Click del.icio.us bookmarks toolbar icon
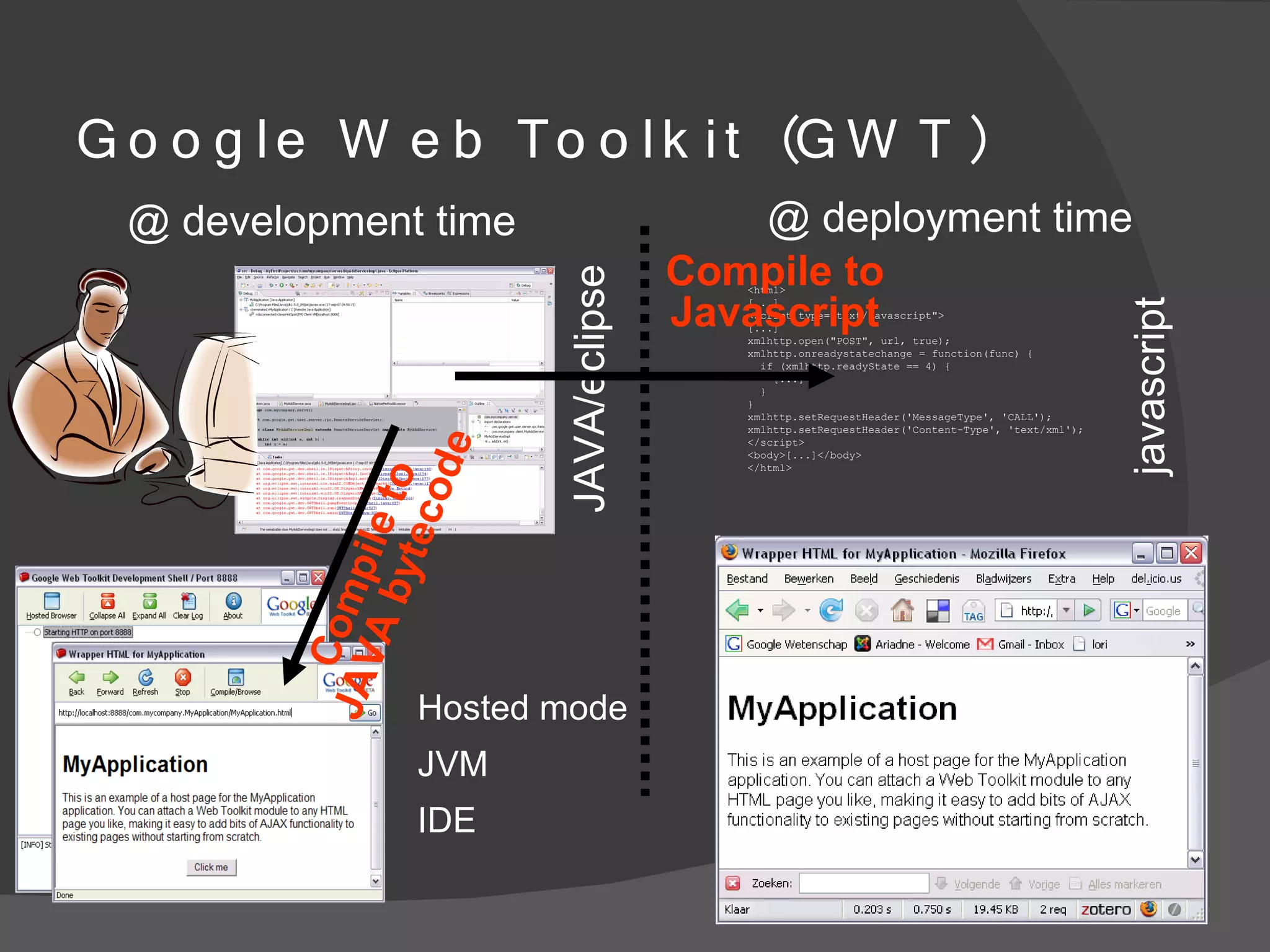The width and height of the screenshot is (1270, 952). (x=938, y=610)
